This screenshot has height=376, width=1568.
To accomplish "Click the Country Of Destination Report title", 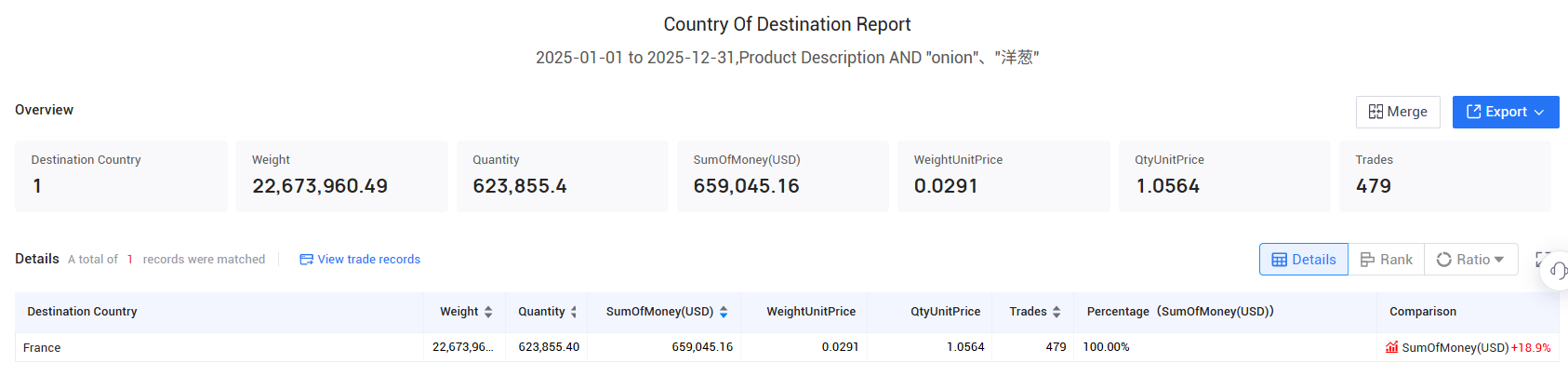I will click(787, 24).
